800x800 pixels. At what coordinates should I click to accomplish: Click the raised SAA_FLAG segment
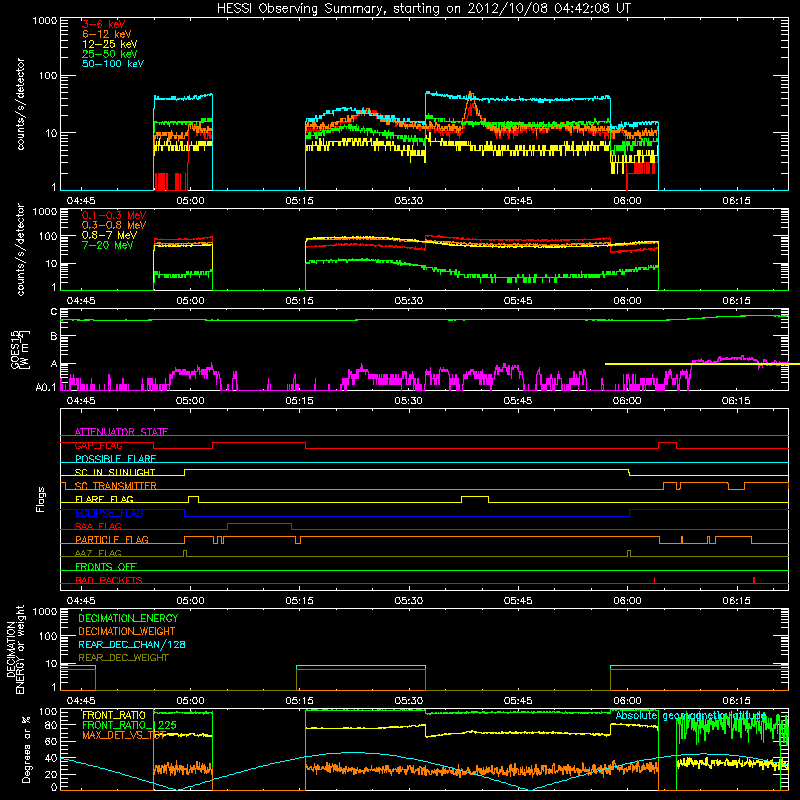pyautogui.click(x=259, y=524)
